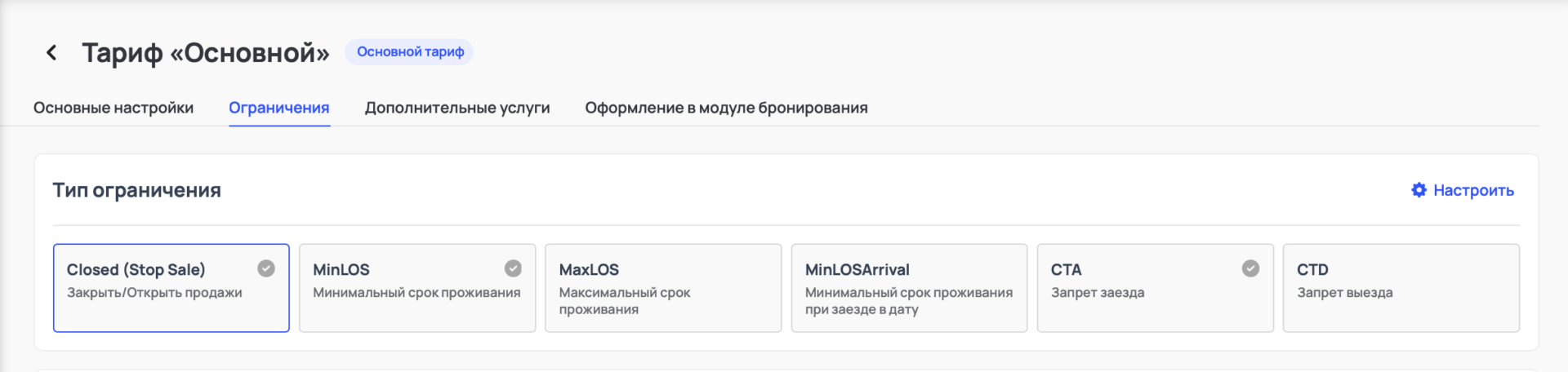Open the Дополнительные услуги tab
This screenshot has height=372, width=1568.
click(x=457, y=108)
